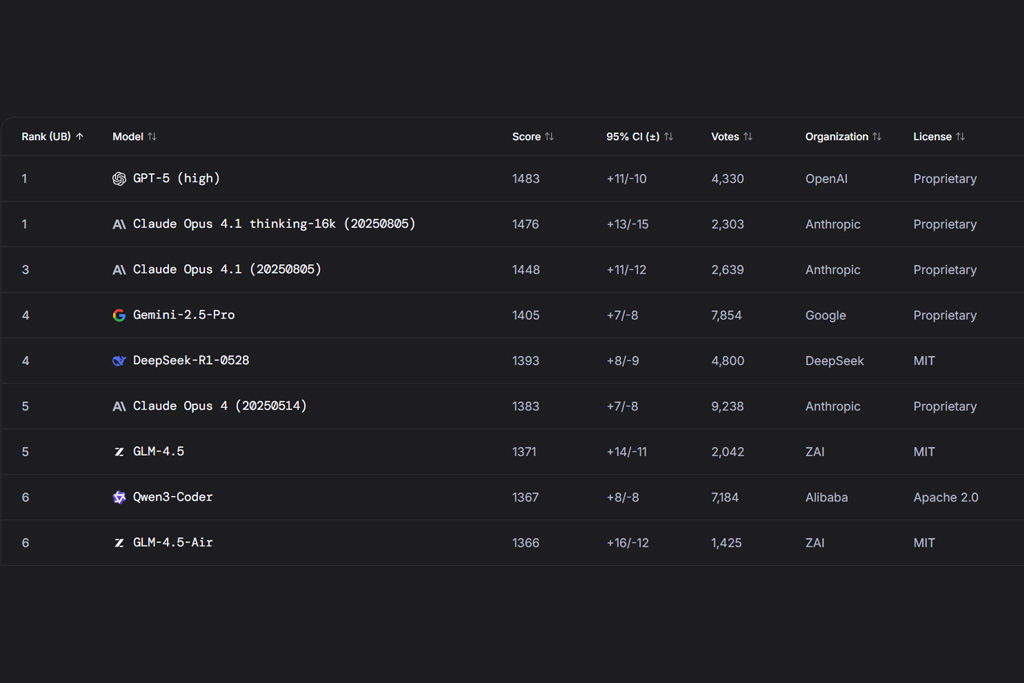Click the sort arrows icon beside Votes header

click(748, 136)
